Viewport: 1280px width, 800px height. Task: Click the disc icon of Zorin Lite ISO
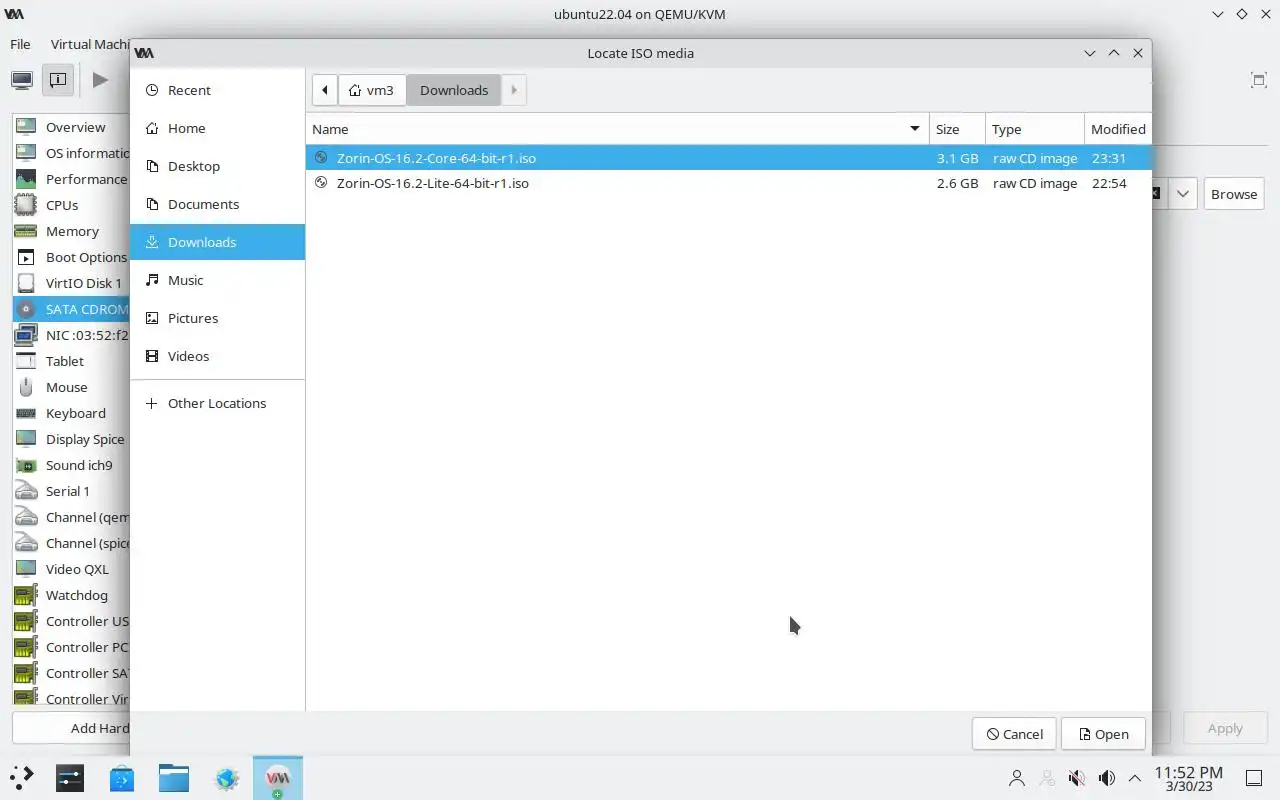coord(321,183)
